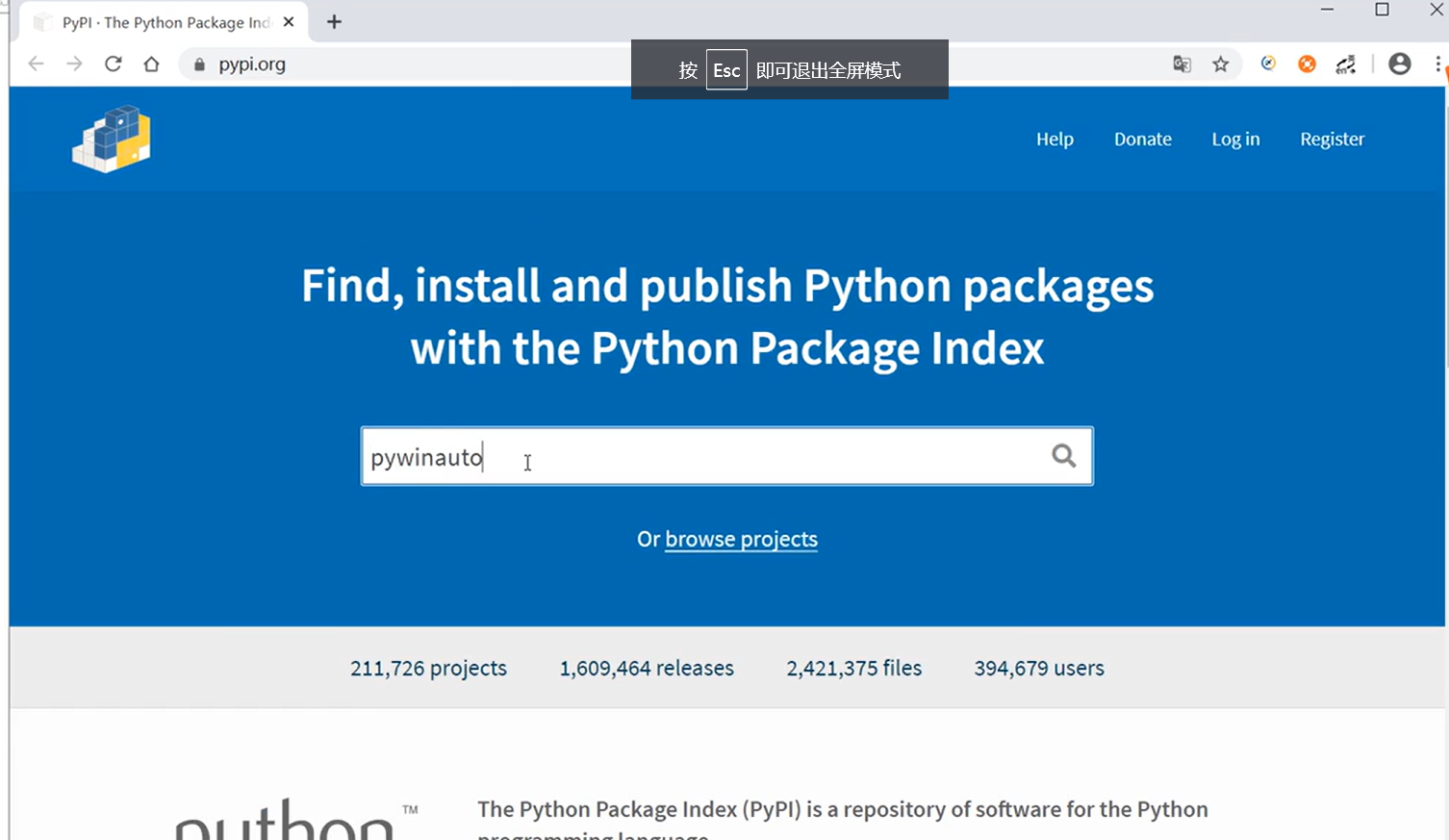Click the PyPI cube logo
Image resolution: width=1449 pixels, height=840 pixels.
(x=112, y=140)
